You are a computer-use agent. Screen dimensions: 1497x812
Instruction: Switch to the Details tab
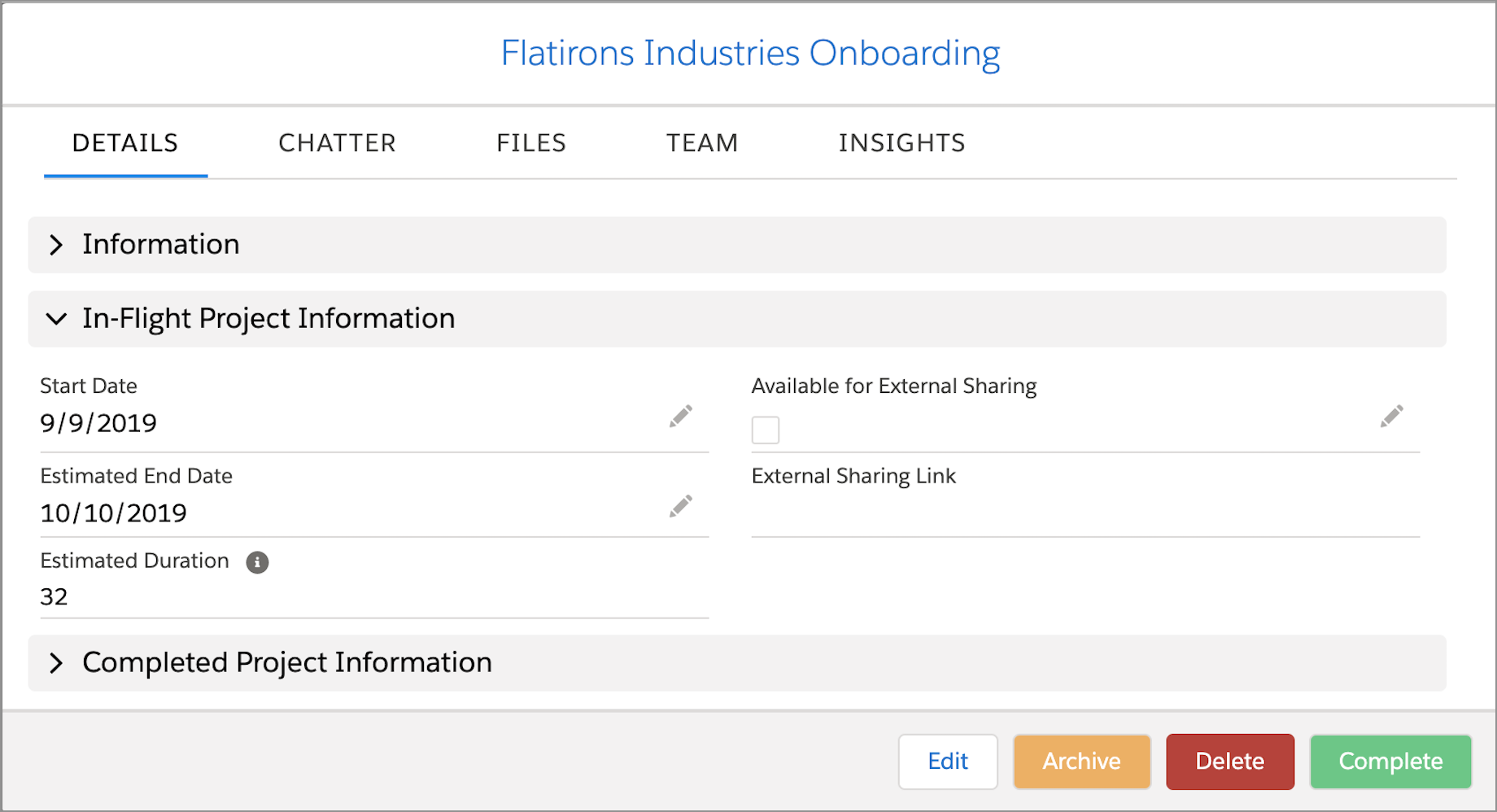click(x=125, y=143)
